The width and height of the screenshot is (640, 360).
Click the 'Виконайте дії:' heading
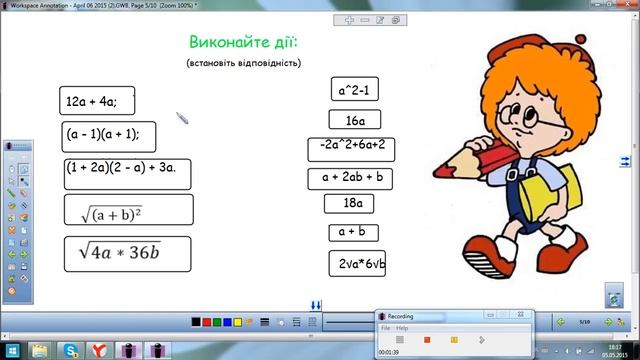click(x=243, y=42)
